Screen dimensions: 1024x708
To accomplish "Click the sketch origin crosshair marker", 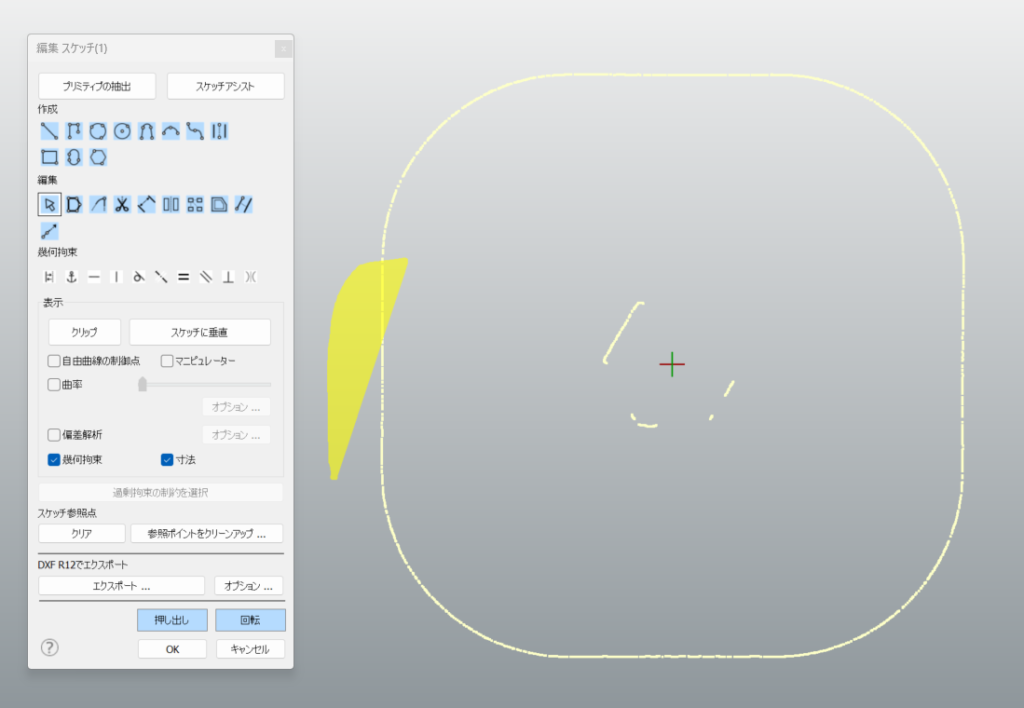I will (672, 364).
